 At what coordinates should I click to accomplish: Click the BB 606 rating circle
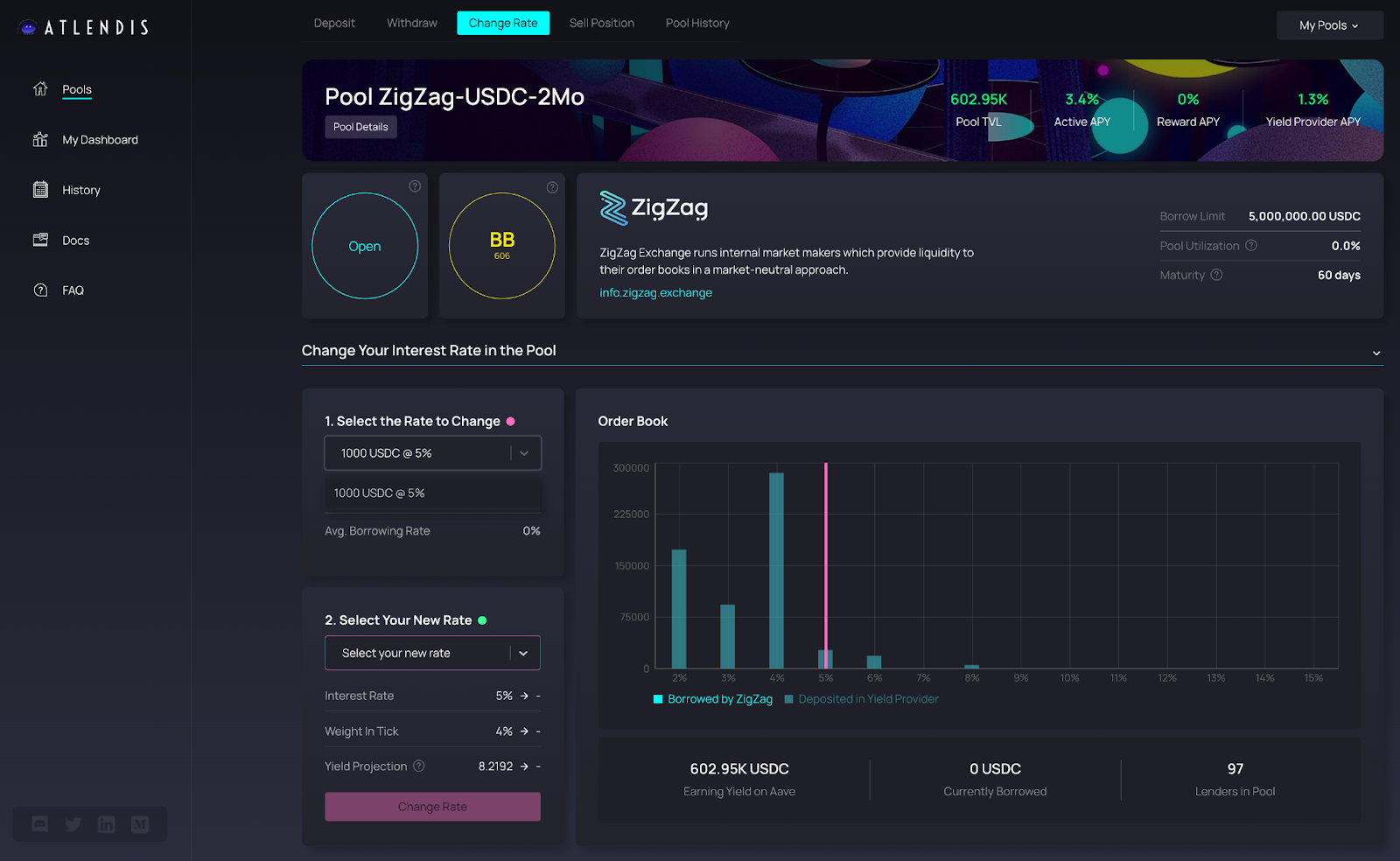(x=502, y=246)
